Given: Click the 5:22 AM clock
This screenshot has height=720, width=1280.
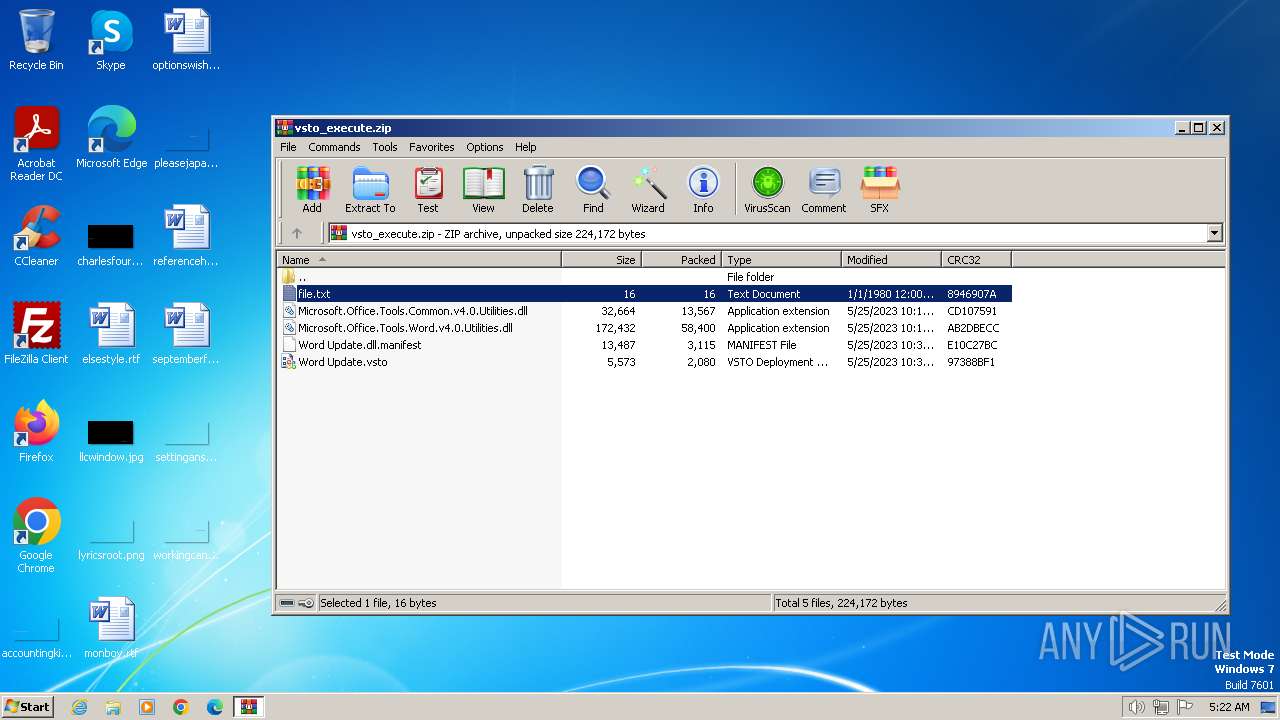Looking at the screenshot, I should (x=1229, y=707).
